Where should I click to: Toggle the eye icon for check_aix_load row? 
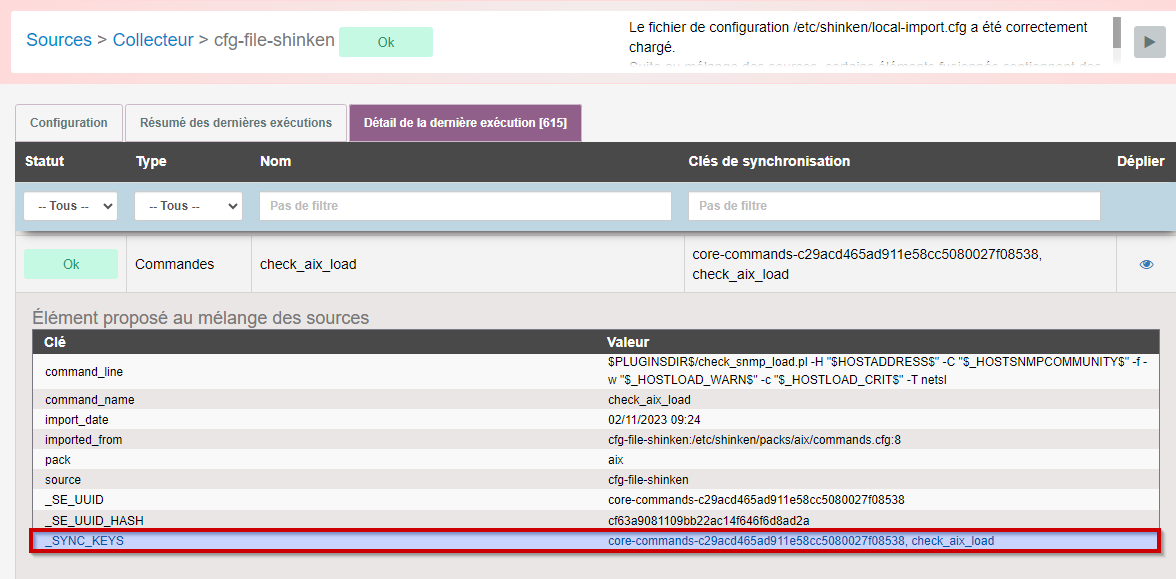coord(1146,264)
